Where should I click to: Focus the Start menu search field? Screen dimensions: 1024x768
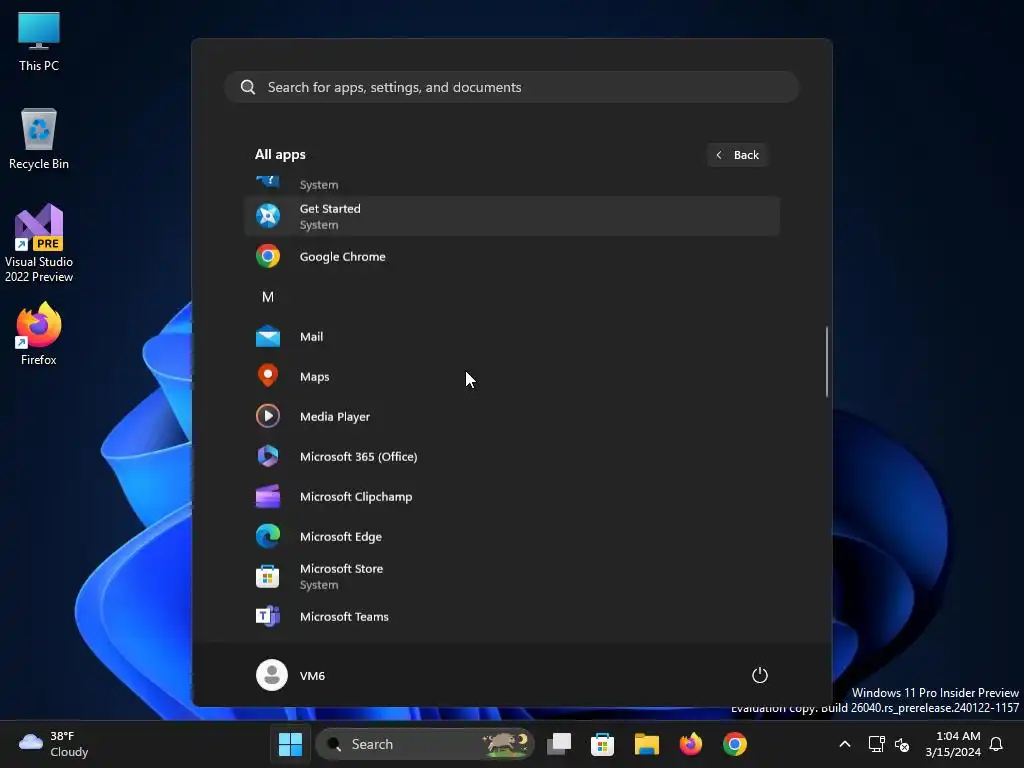[512, 87]
